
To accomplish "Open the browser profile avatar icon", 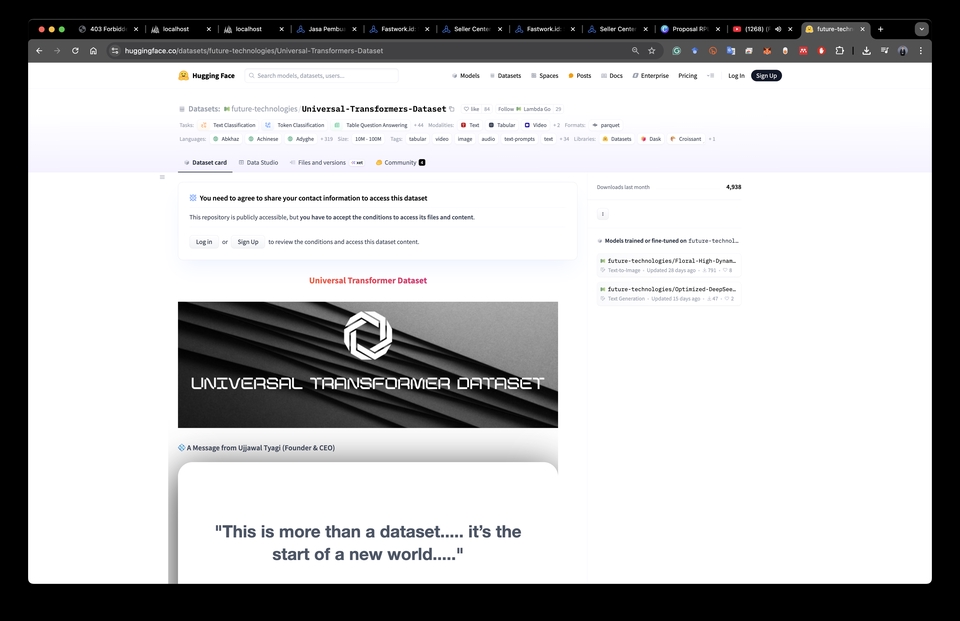I will tap(902, 51).
